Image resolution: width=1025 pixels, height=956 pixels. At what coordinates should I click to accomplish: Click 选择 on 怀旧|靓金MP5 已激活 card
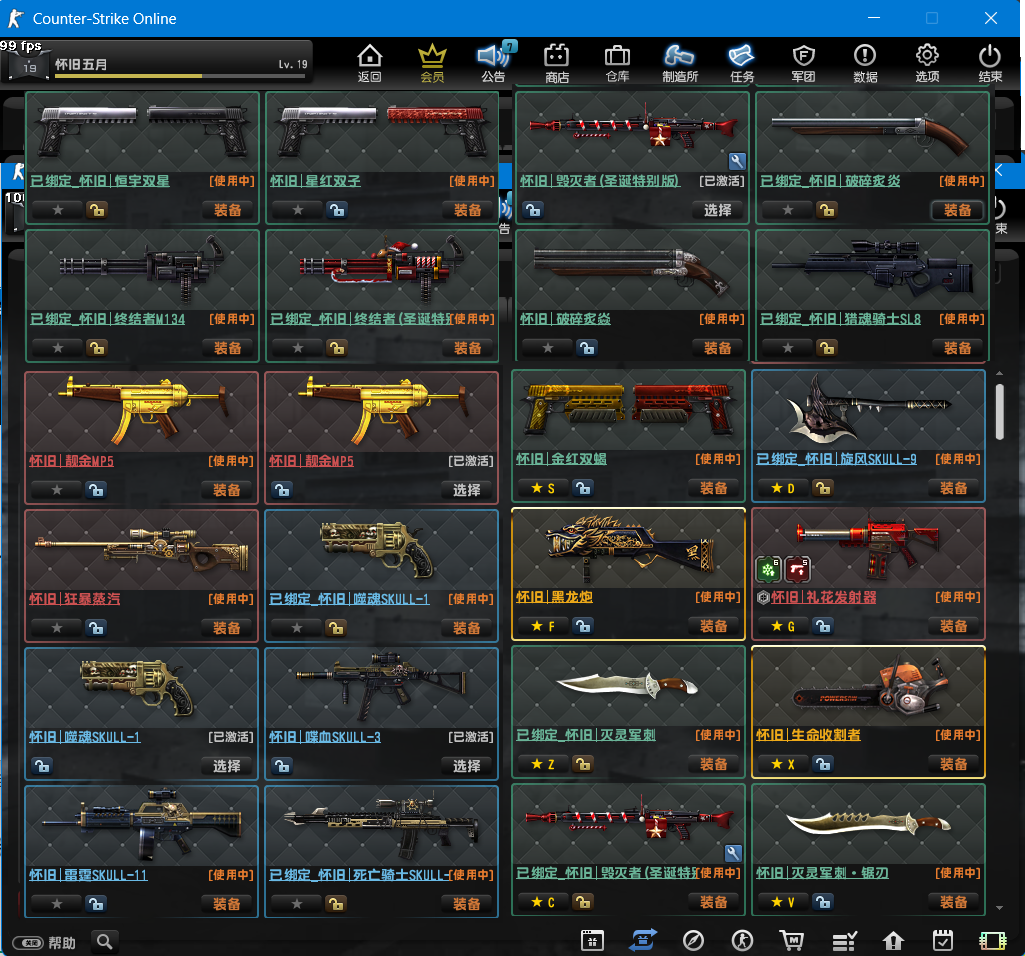click(466, 490)
